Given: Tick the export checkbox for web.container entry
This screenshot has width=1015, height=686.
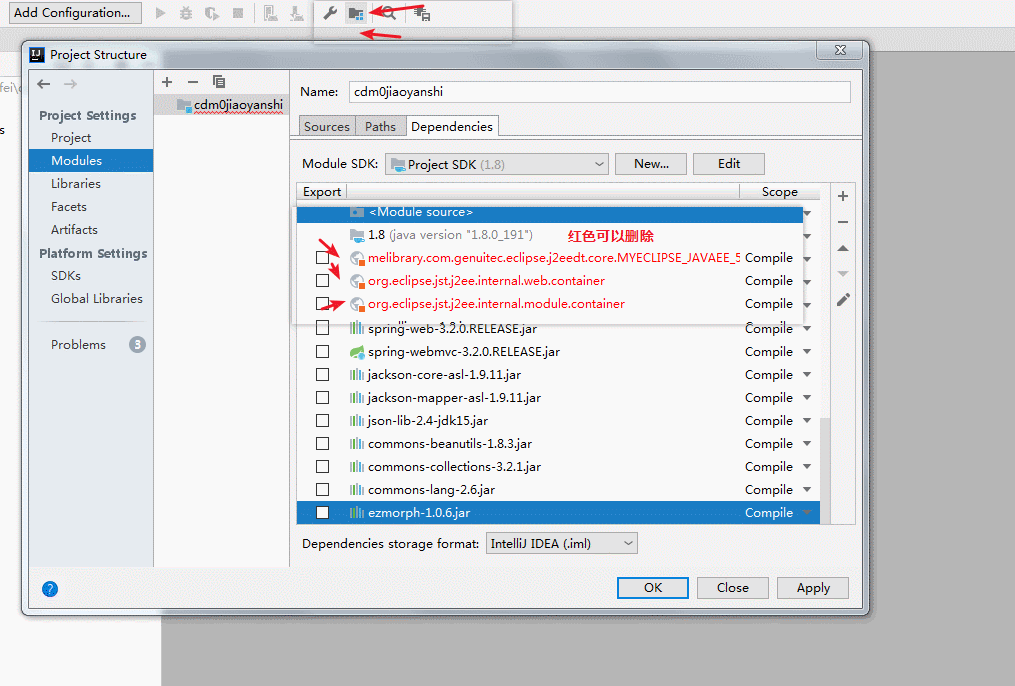Looking at the screenshot, I should tap(322, 281).
